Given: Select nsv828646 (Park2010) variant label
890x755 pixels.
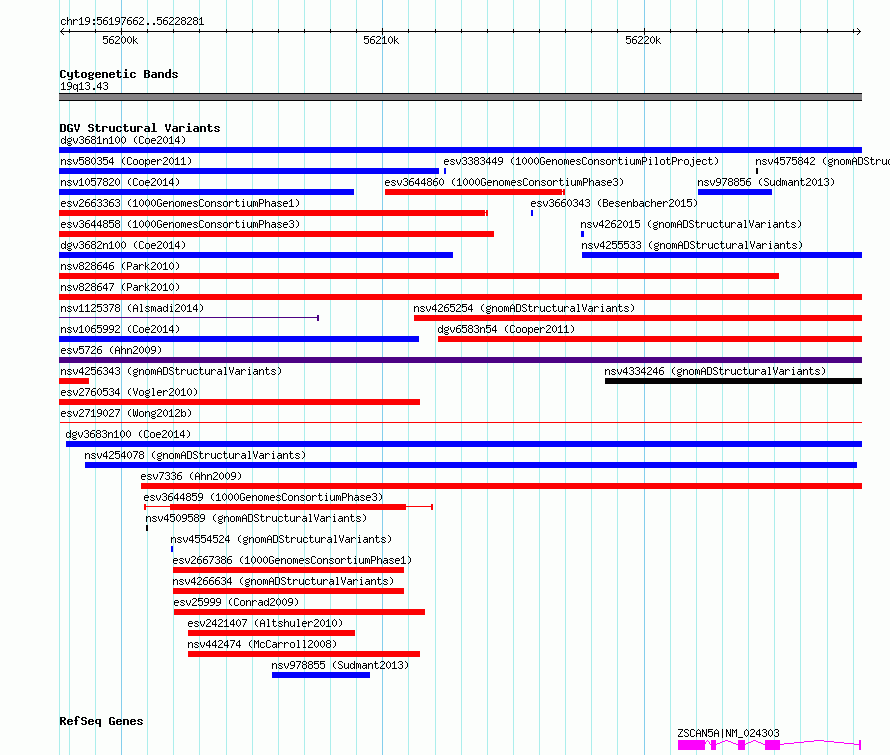Looking at the screenshot, I should [120, 266].
